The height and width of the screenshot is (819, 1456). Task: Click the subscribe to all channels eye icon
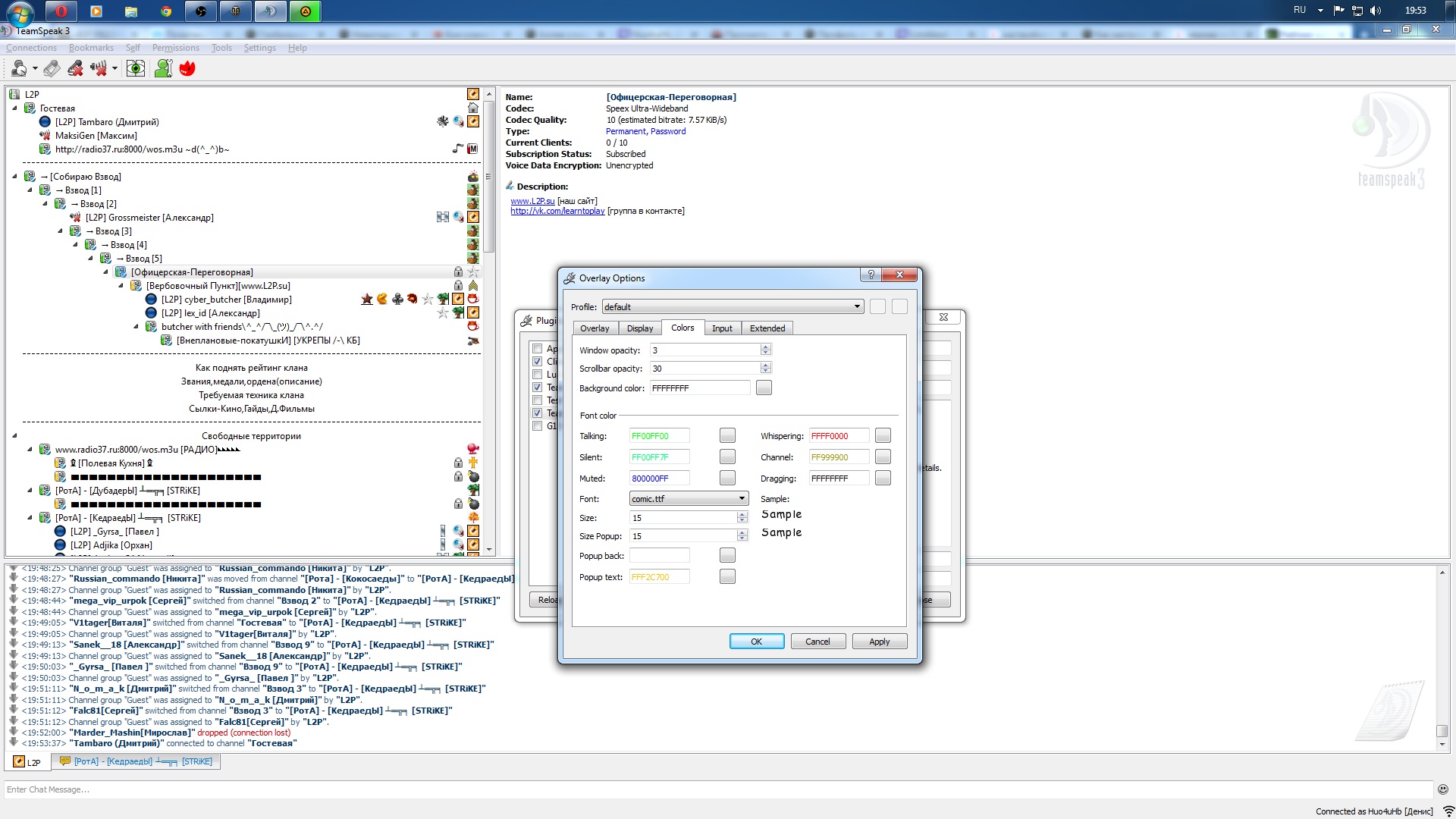136,69
